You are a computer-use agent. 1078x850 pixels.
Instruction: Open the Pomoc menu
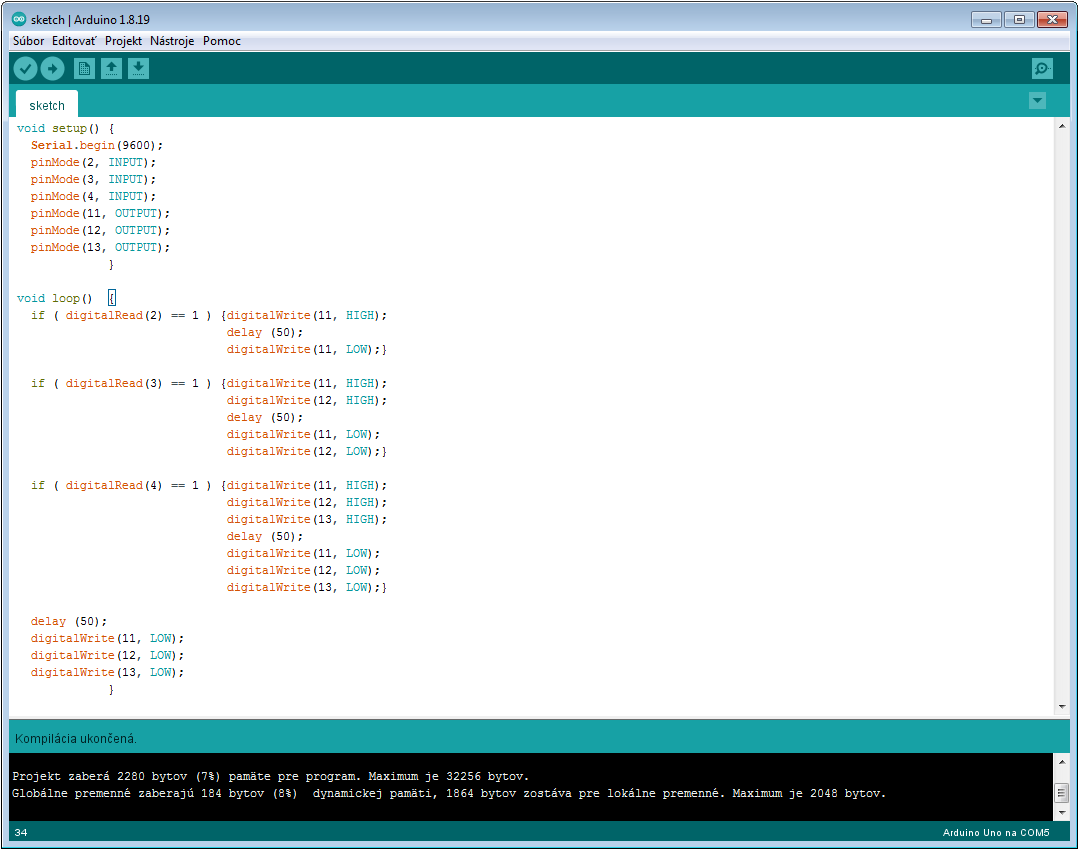coord(221,41)
